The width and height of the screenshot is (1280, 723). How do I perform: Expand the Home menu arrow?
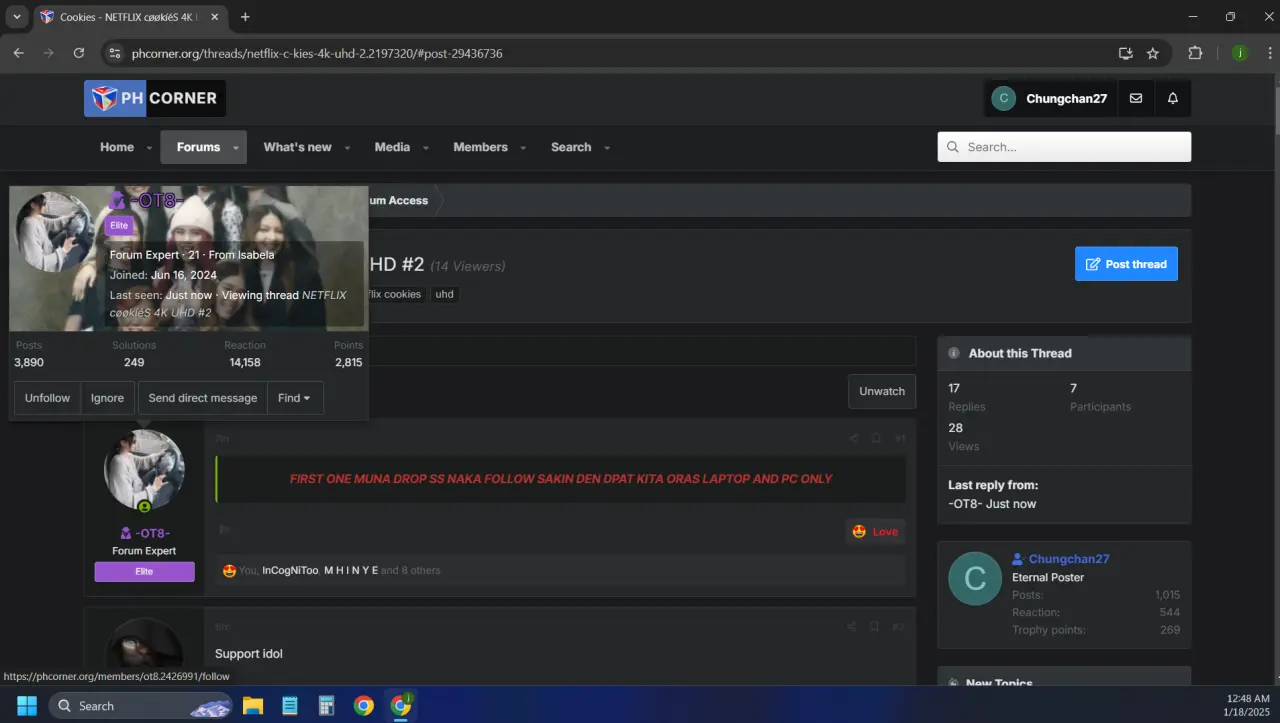point(149,148)
